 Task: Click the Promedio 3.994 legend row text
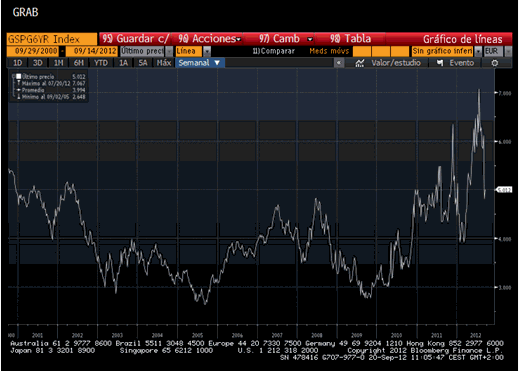(53, 90)
